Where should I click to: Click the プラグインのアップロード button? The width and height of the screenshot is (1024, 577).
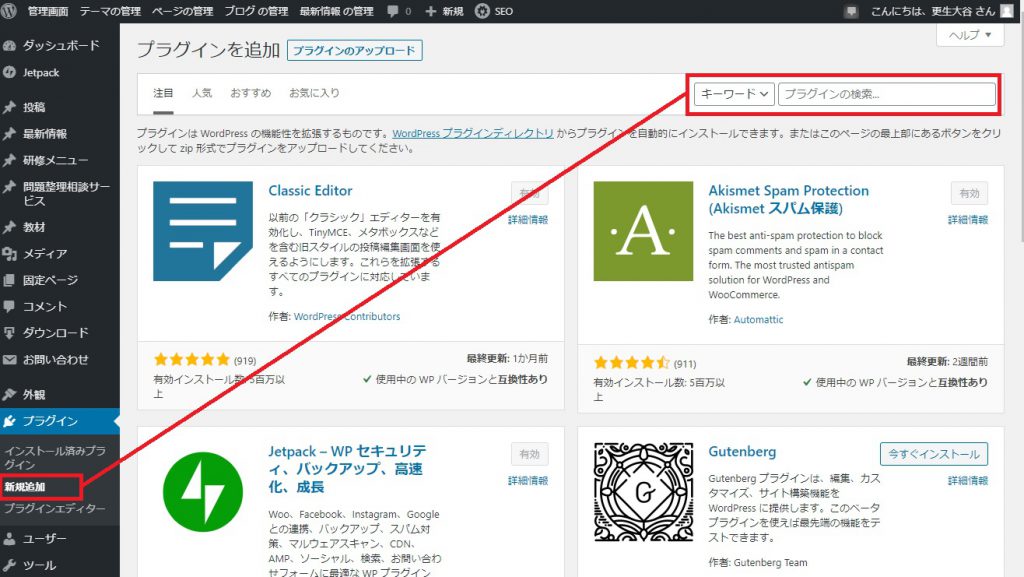(355, 50)
